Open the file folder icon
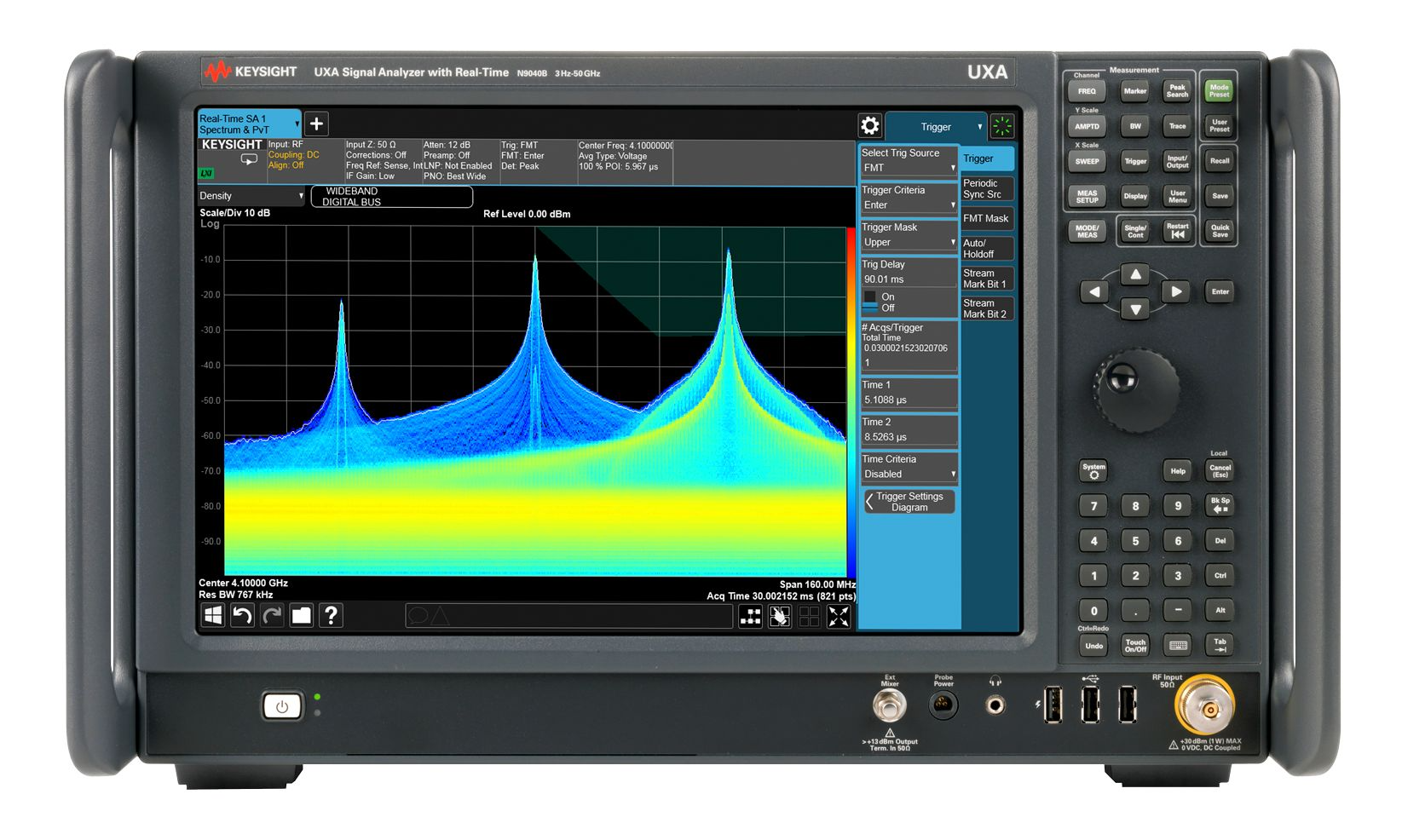 click(301, 615)
